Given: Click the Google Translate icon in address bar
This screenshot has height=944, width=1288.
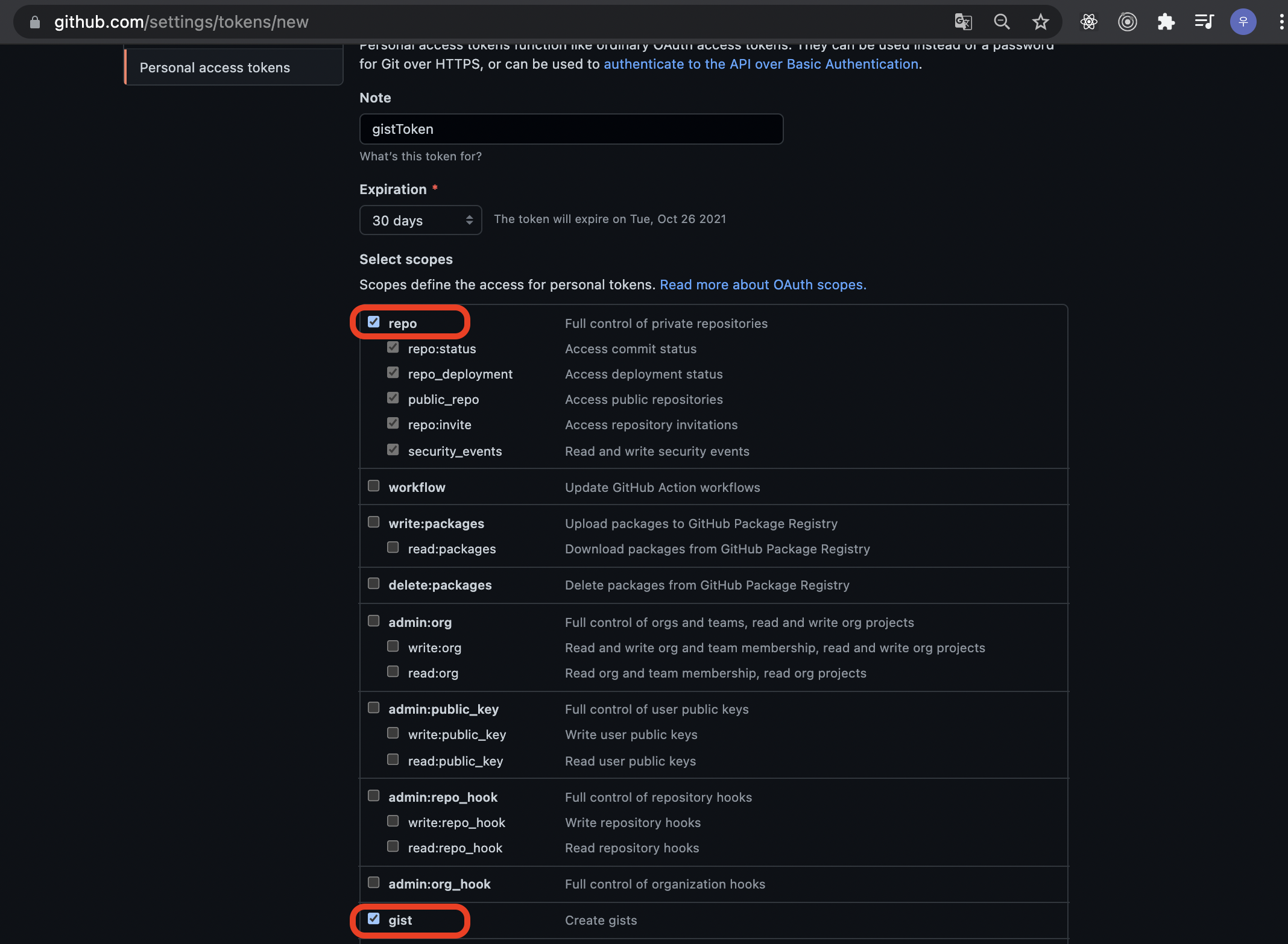Looking at the screenshot, I should point(963,22).
